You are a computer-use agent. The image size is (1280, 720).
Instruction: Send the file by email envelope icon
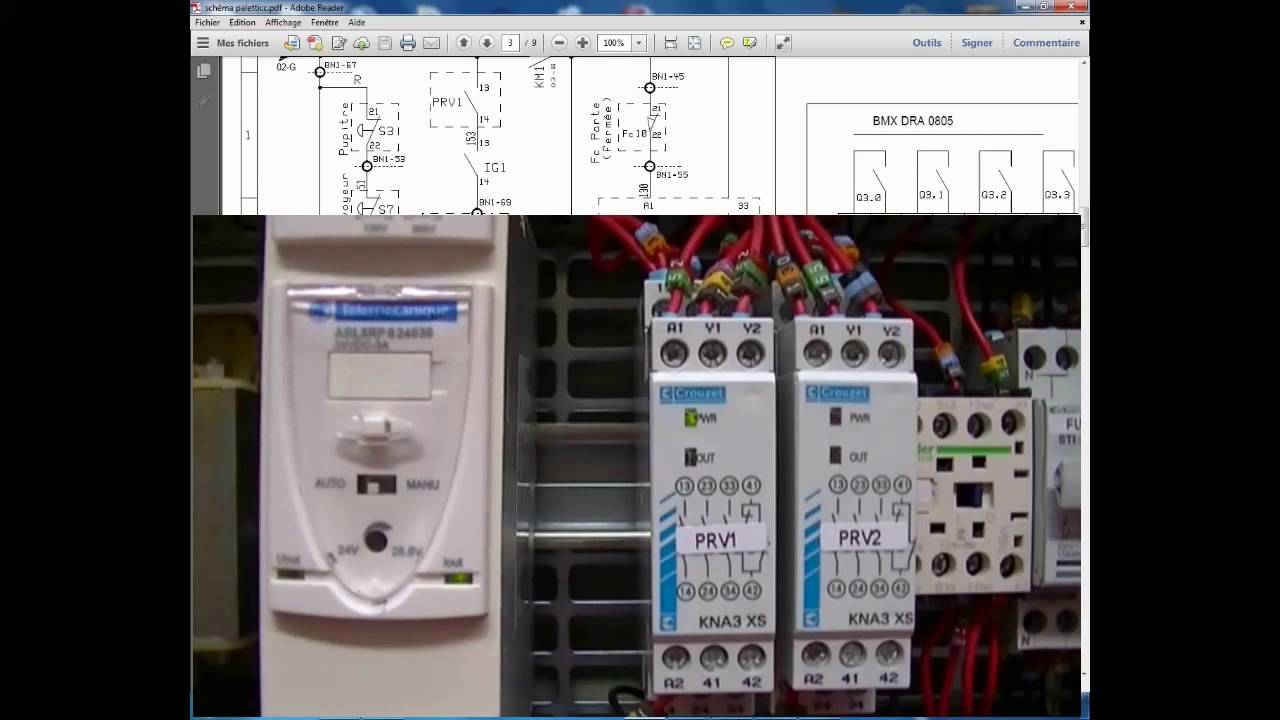(x=431, y=43)
